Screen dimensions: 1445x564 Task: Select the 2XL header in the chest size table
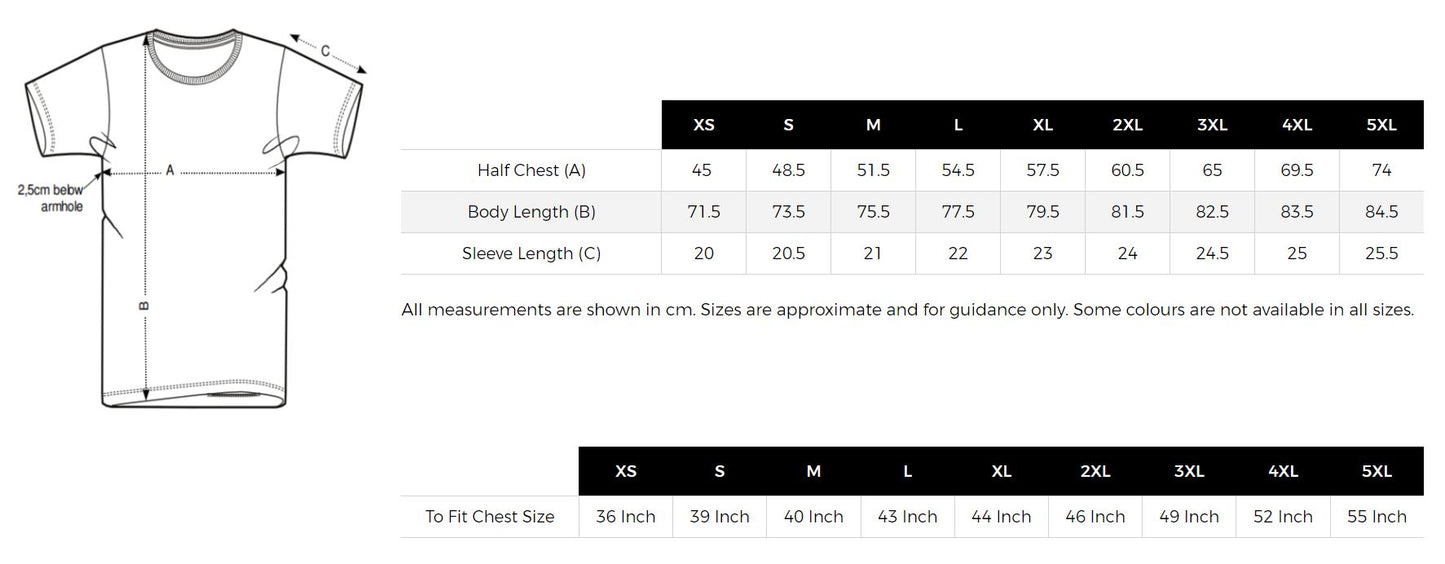(1095, 471)
